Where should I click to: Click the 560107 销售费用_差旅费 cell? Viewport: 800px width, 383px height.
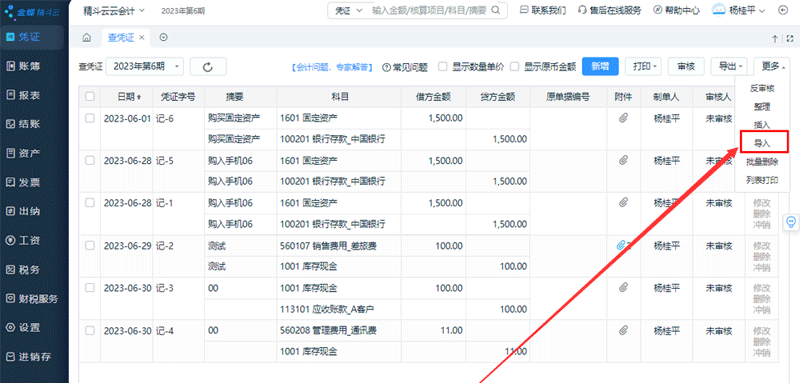click(339, 246)
